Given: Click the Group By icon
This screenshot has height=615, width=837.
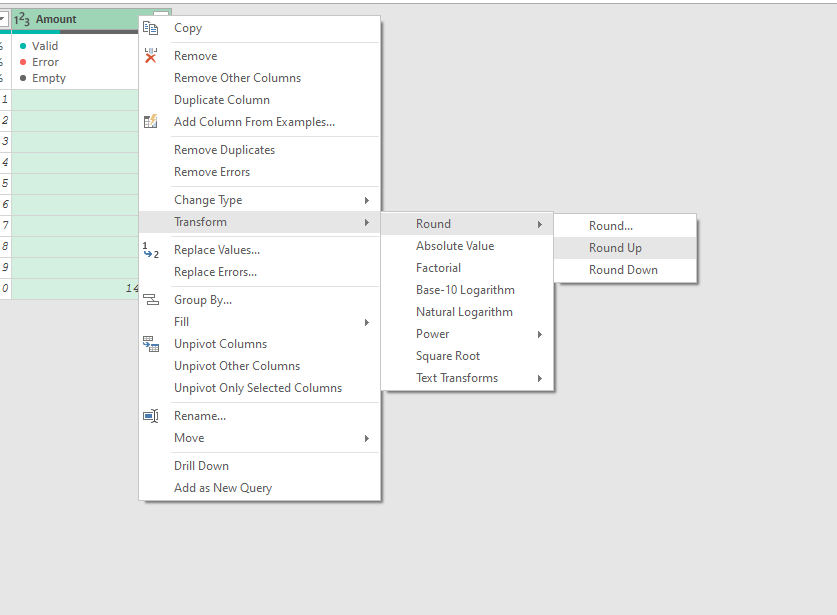Looking at the screenshot, I should [x=151, y=300].
